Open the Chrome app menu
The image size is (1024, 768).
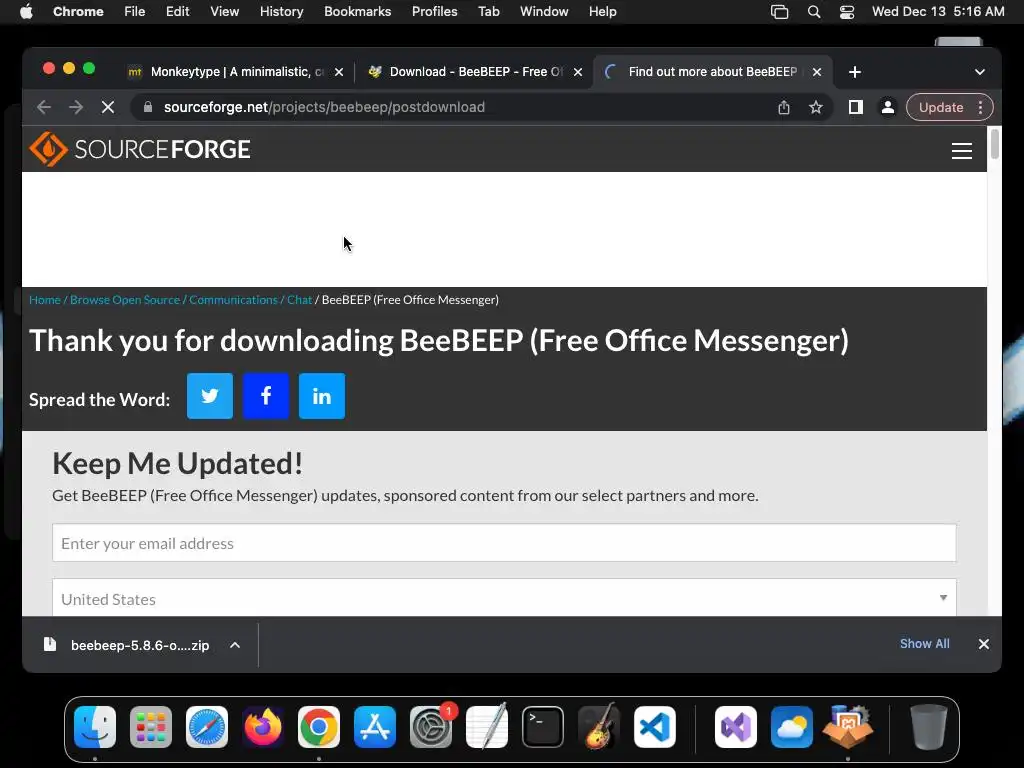78,11
